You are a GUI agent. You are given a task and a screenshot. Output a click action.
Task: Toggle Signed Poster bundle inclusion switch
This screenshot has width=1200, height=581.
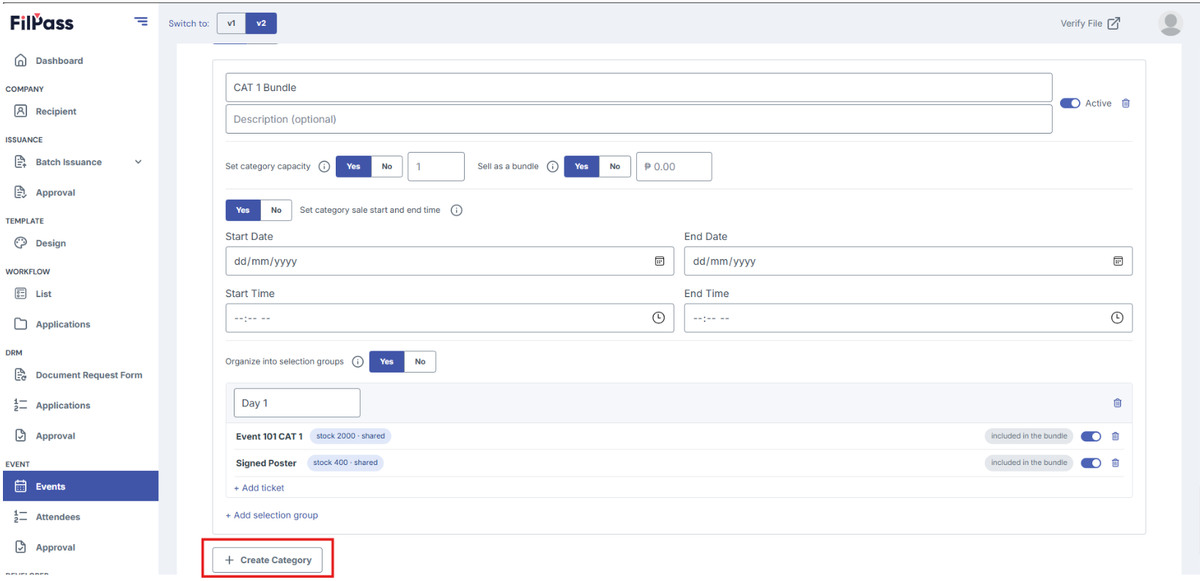1091,463
